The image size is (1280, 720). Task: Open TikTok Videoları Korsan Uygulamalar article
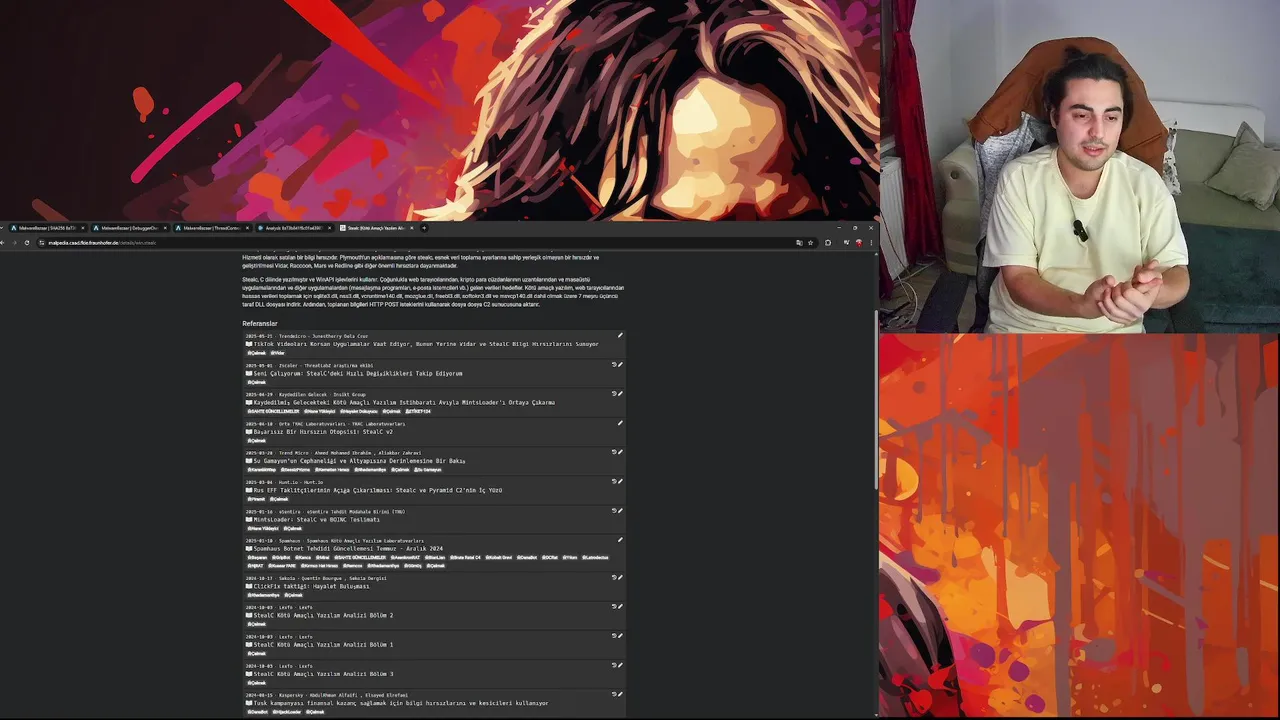[x=426, y=344]
